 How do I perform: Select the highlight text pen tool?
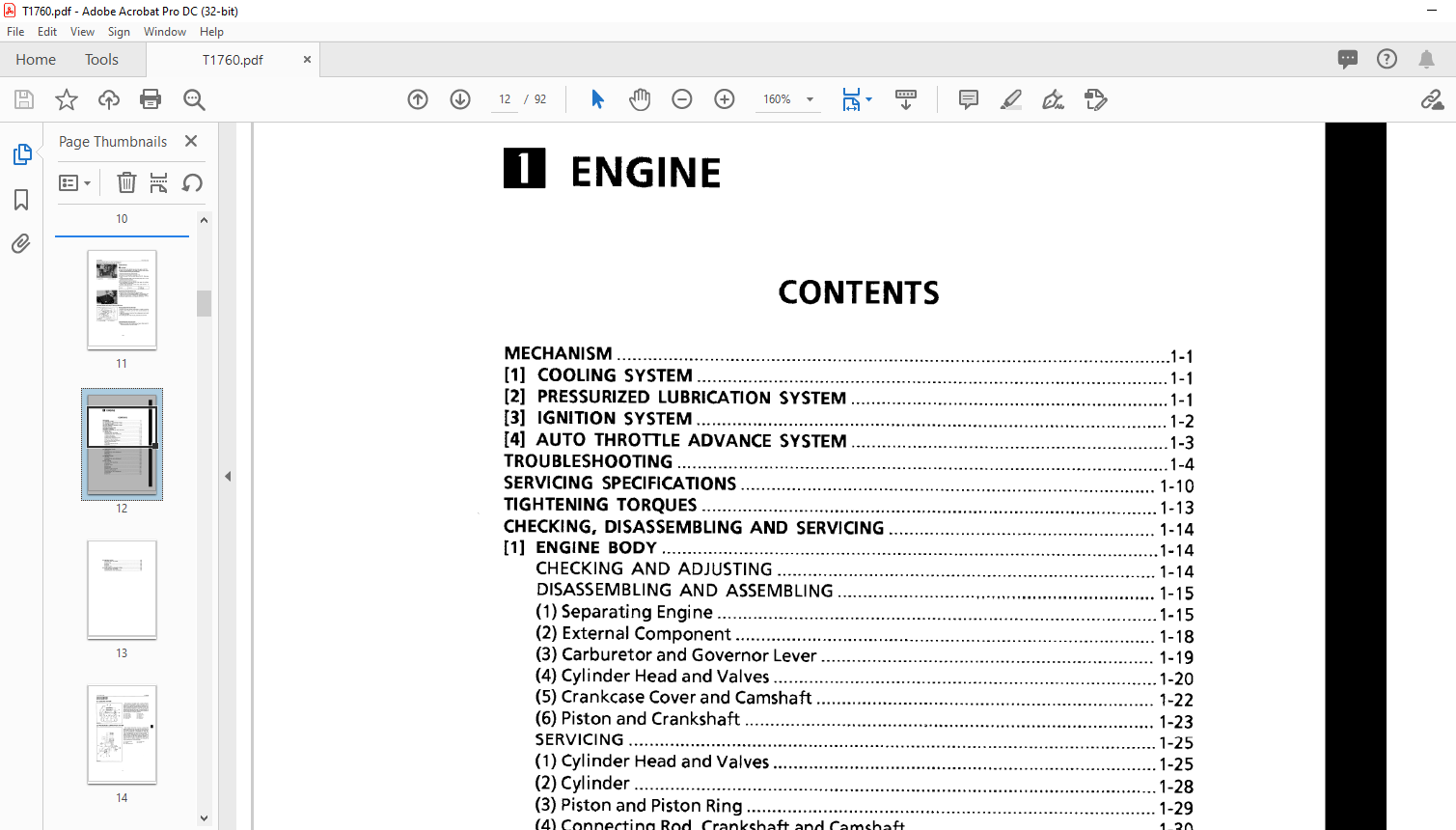1011,99
